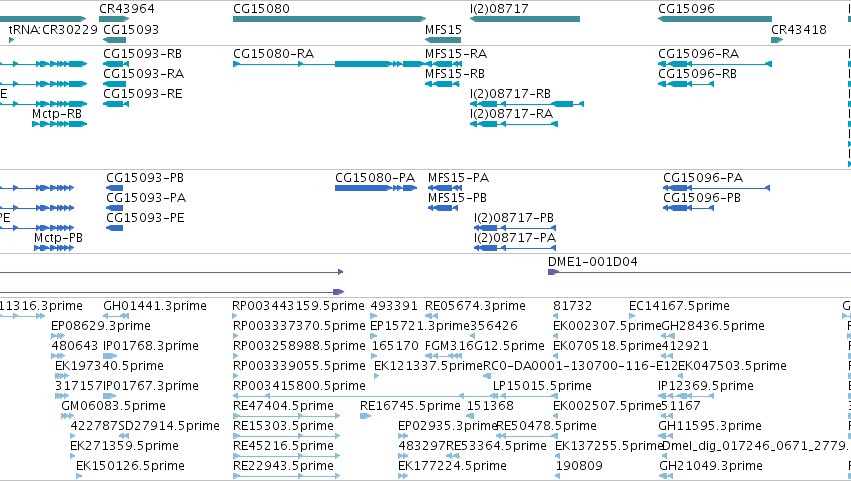Select transcript CG15080-RA
Screen dimensions: 851x481
point(329,64)
